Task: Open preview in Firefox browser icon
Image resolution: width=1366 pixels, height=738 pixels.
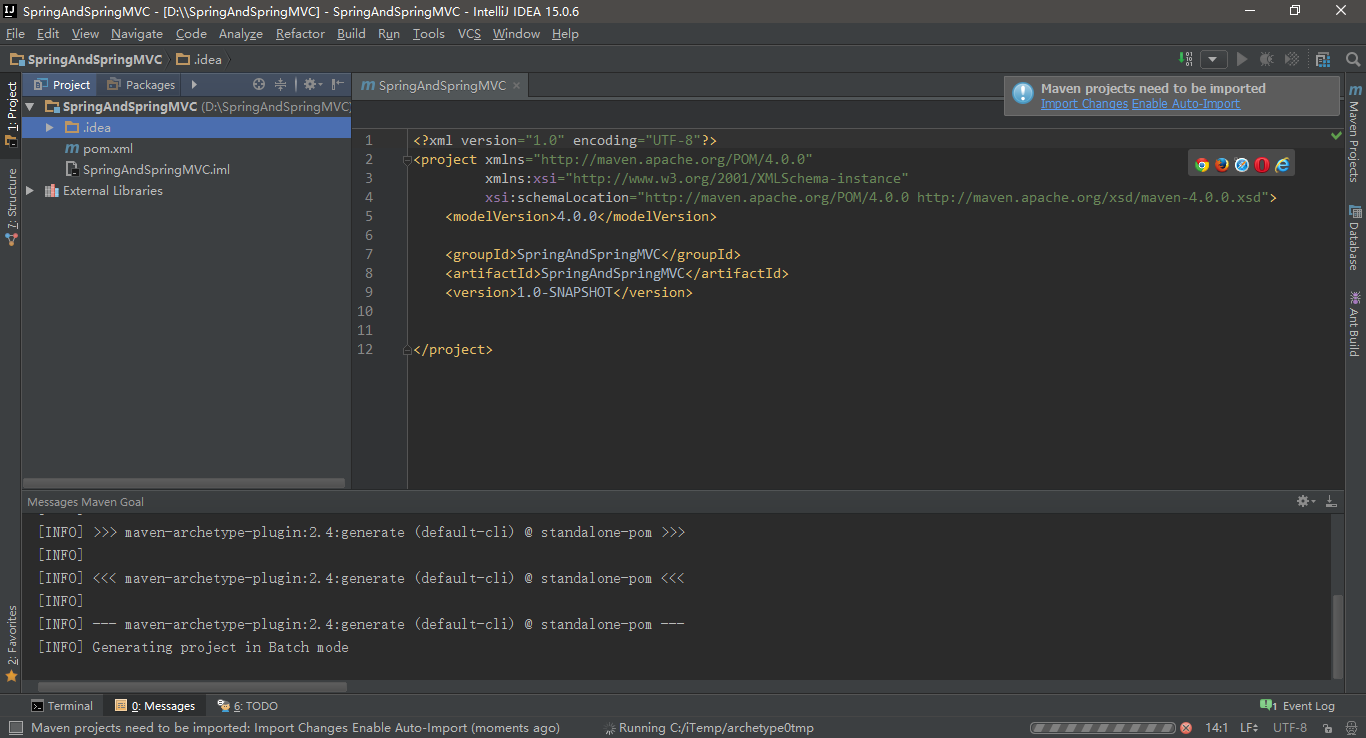Action: pos(1222,165)
